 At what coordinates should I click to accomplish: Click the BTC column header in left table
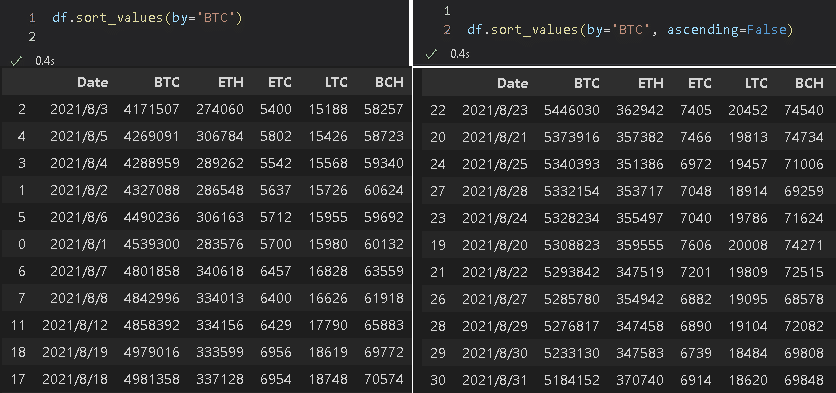click(167, 83)
